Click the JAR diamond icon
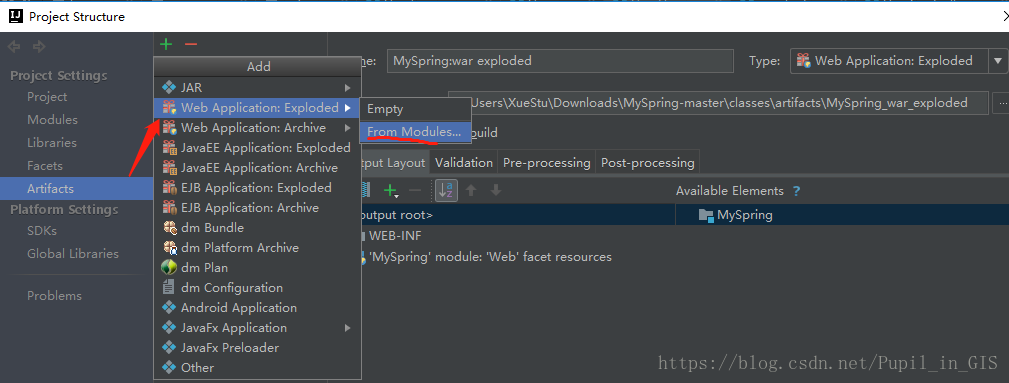 pos(169,88)
